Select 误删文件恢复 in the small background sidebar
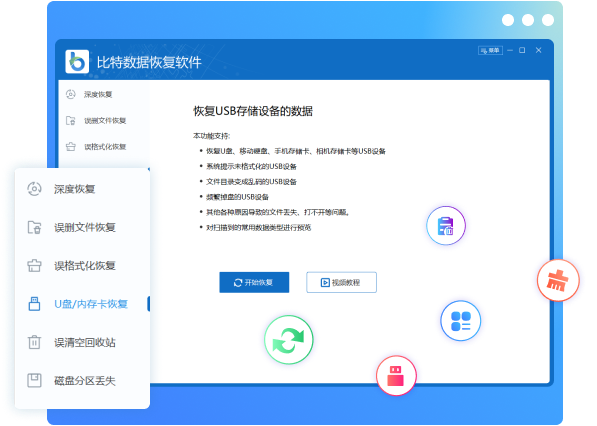This screenshot has width=597, height=426. 105,120
